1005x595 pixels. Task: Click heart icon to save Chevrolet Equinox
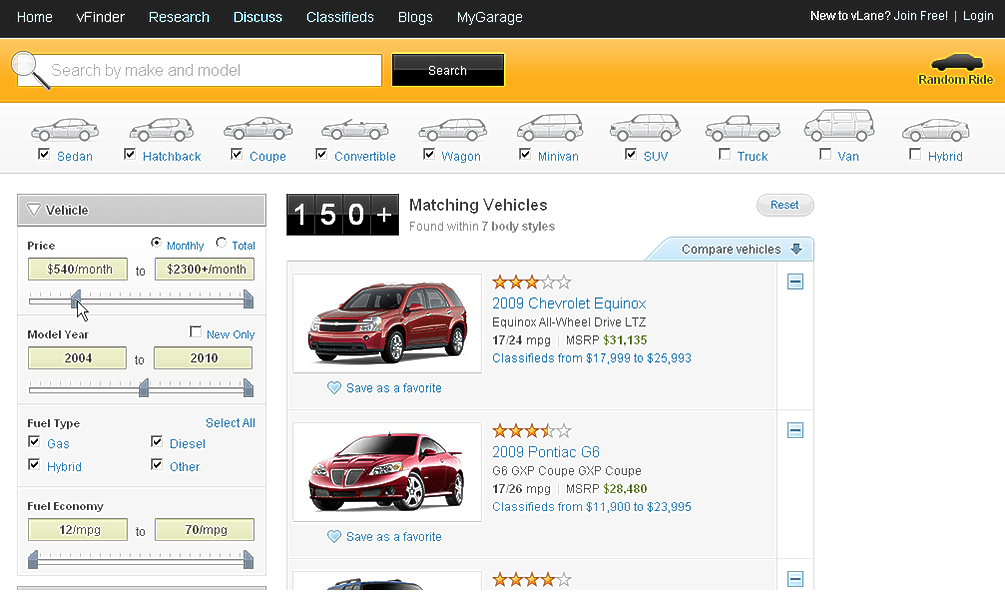click(x=334, y=388)
